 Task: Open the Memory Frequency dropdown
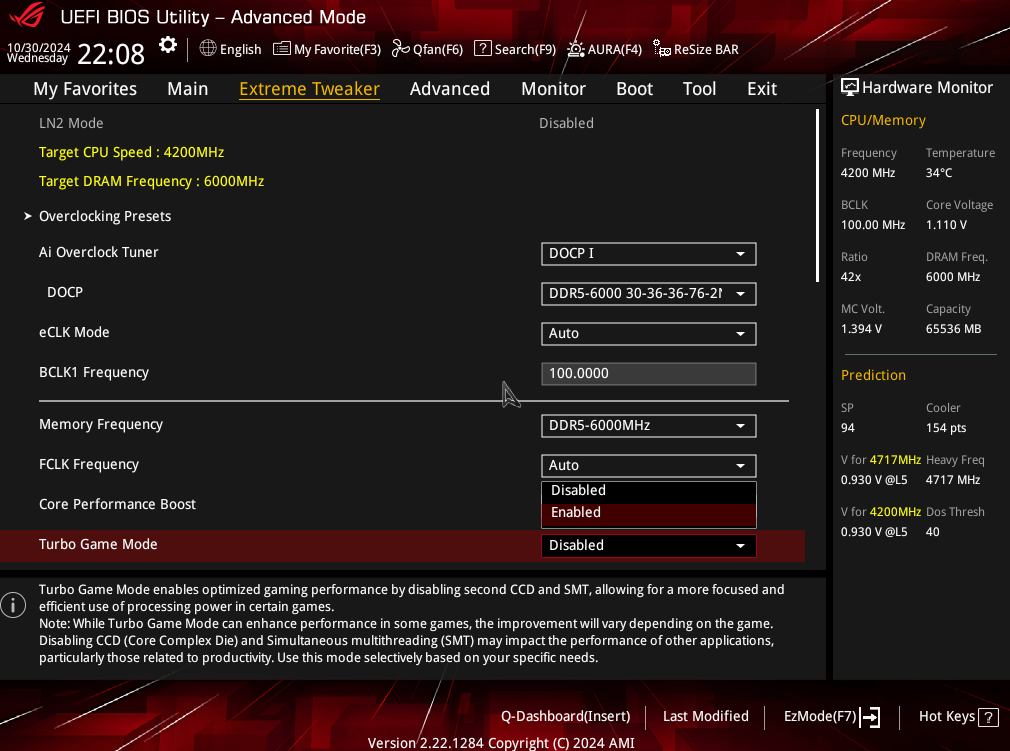(649, 426)
